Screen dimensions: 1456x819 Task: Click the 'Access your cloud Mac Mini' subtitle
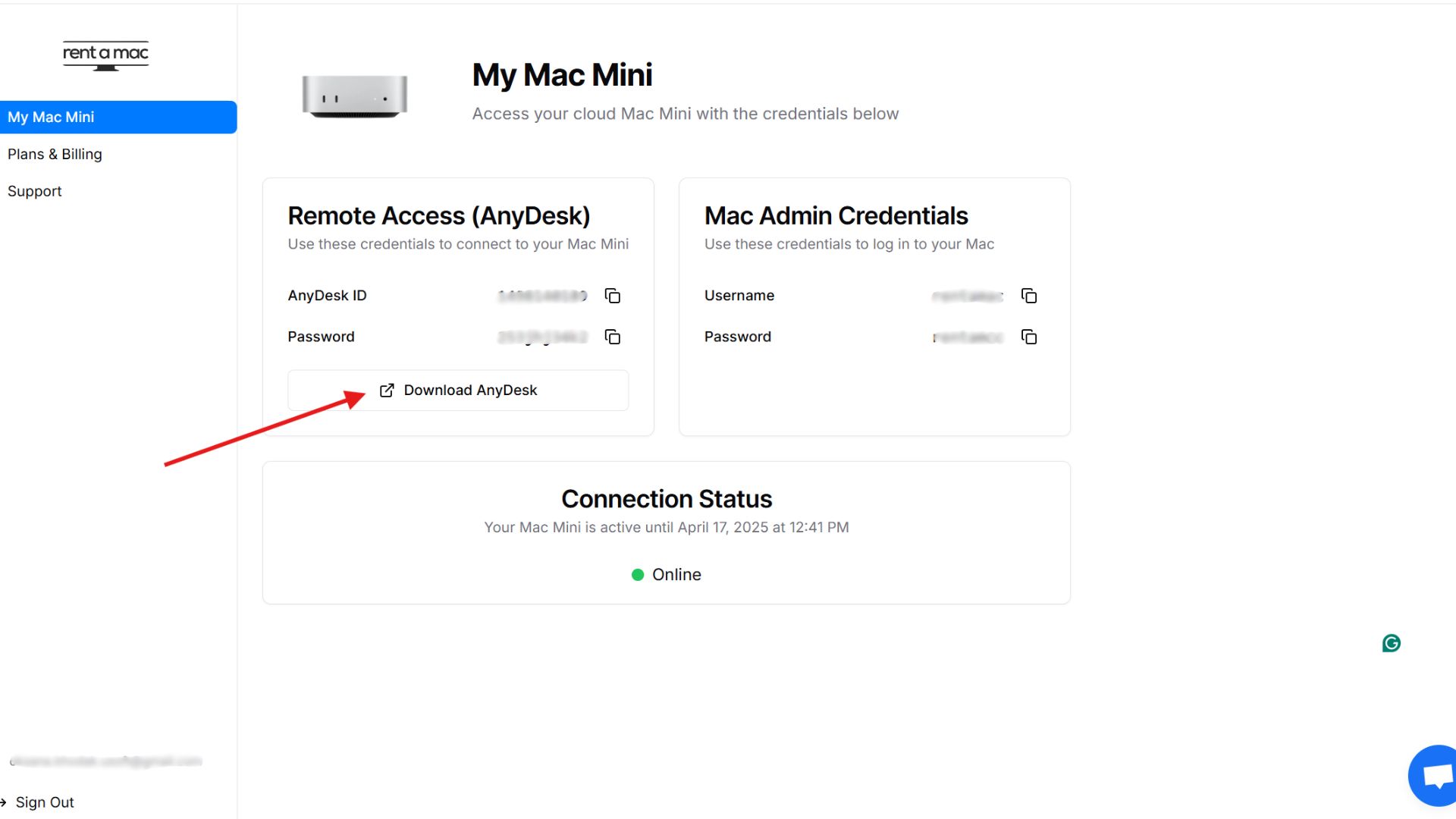click(686, 114)
